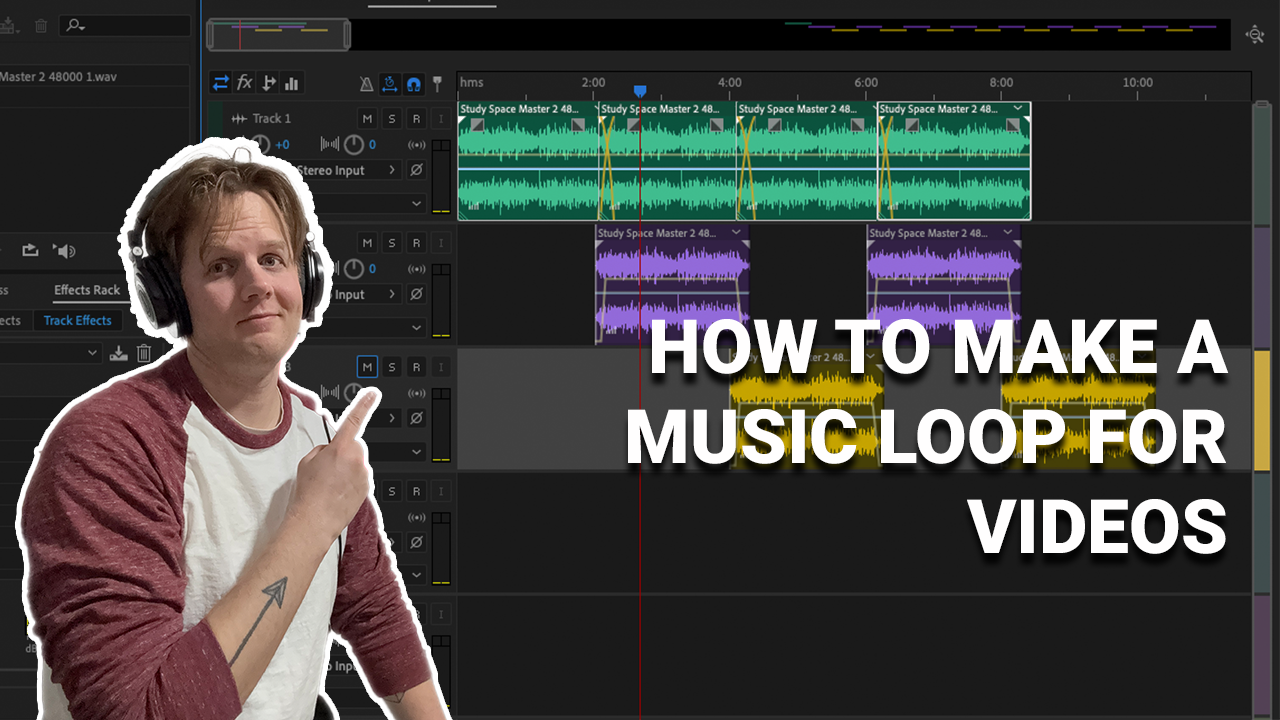Click Track 1 volume value +0
Image resolution: width=1280 pixels, height=720 pixels.
coord(282,145)
